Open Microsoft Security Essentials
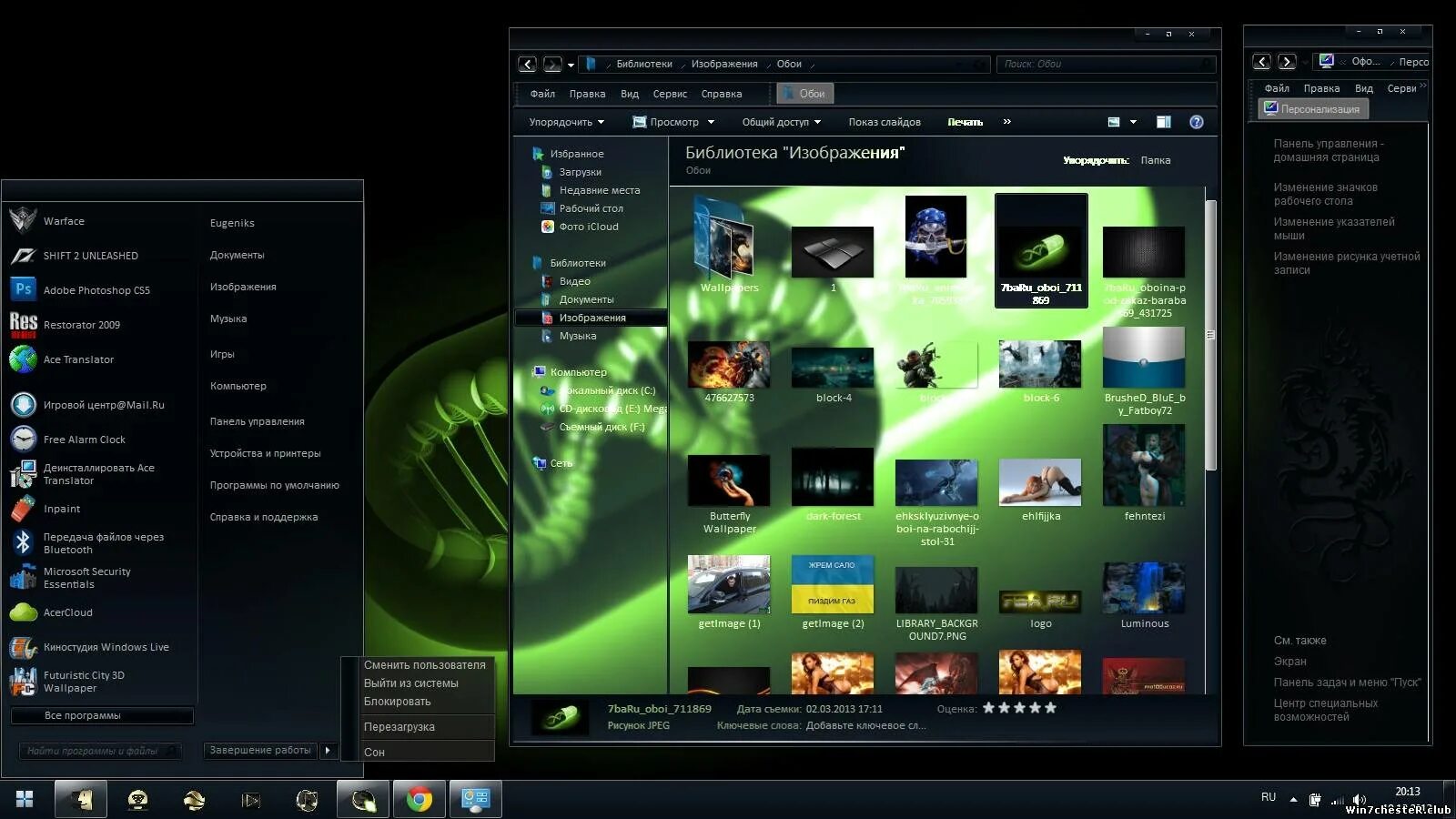This screenshot has height=819, width=1456. coord(71,578)
